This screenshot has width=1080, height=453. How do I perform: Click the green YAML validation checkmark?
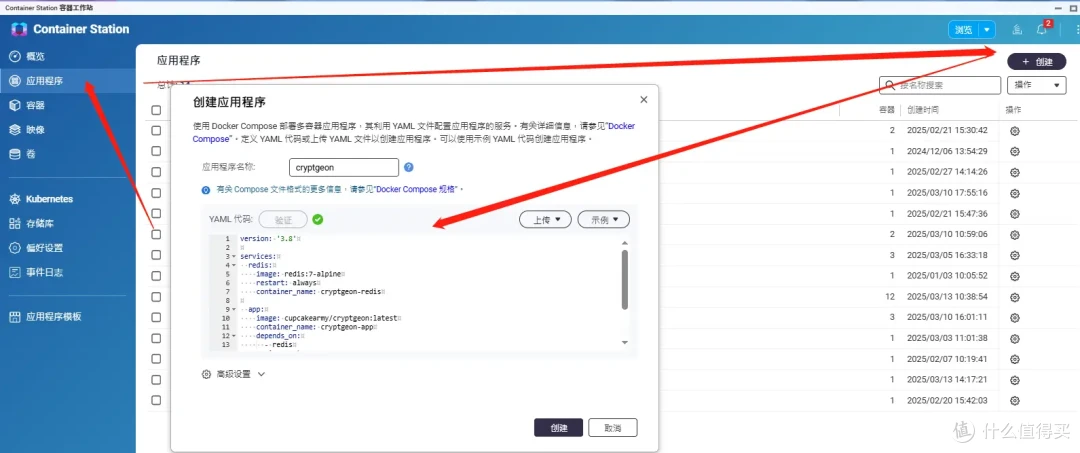point(318,220)
